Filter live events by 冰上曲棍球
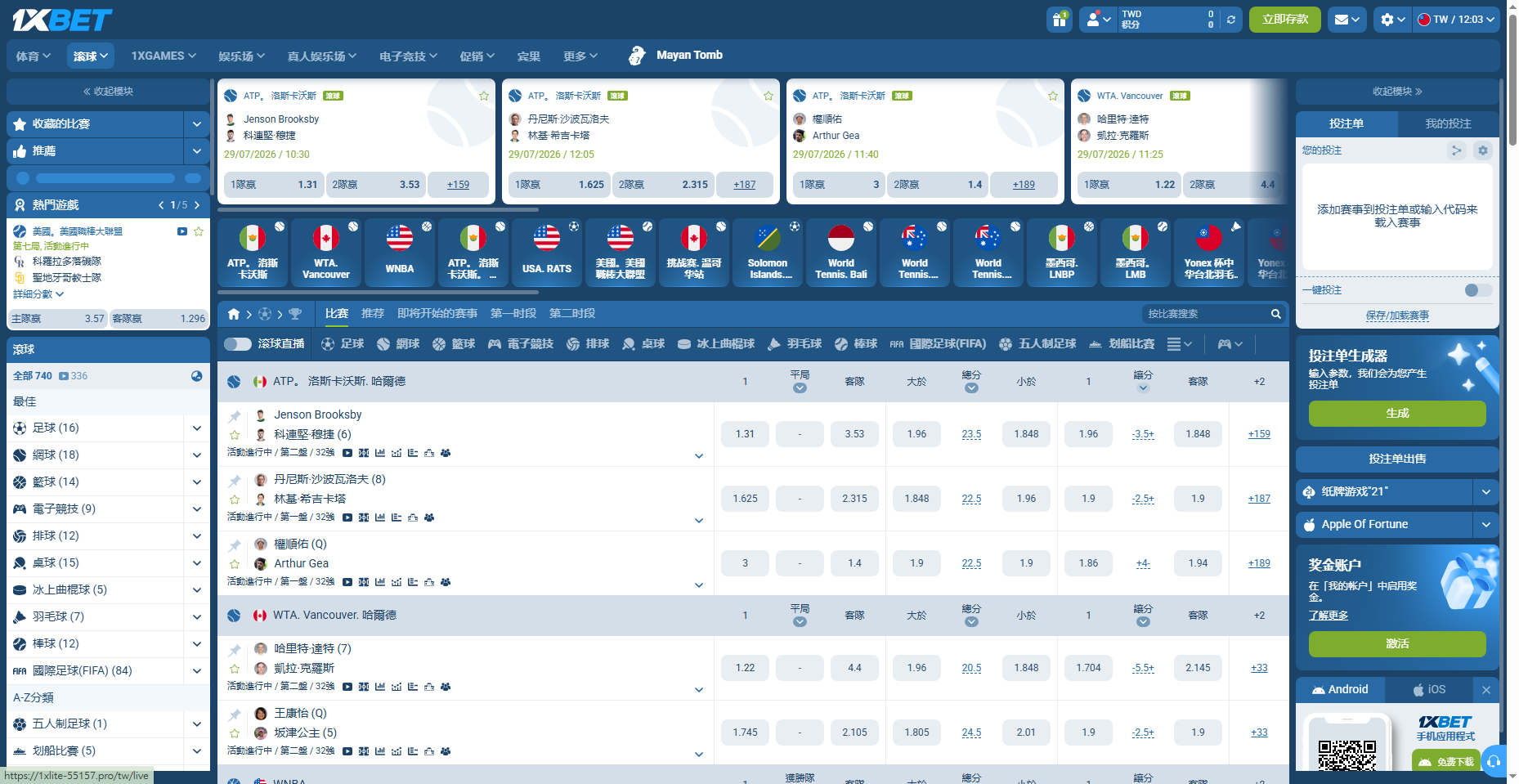The width and height of the screenshot is (1519, 784). point(716,344)
